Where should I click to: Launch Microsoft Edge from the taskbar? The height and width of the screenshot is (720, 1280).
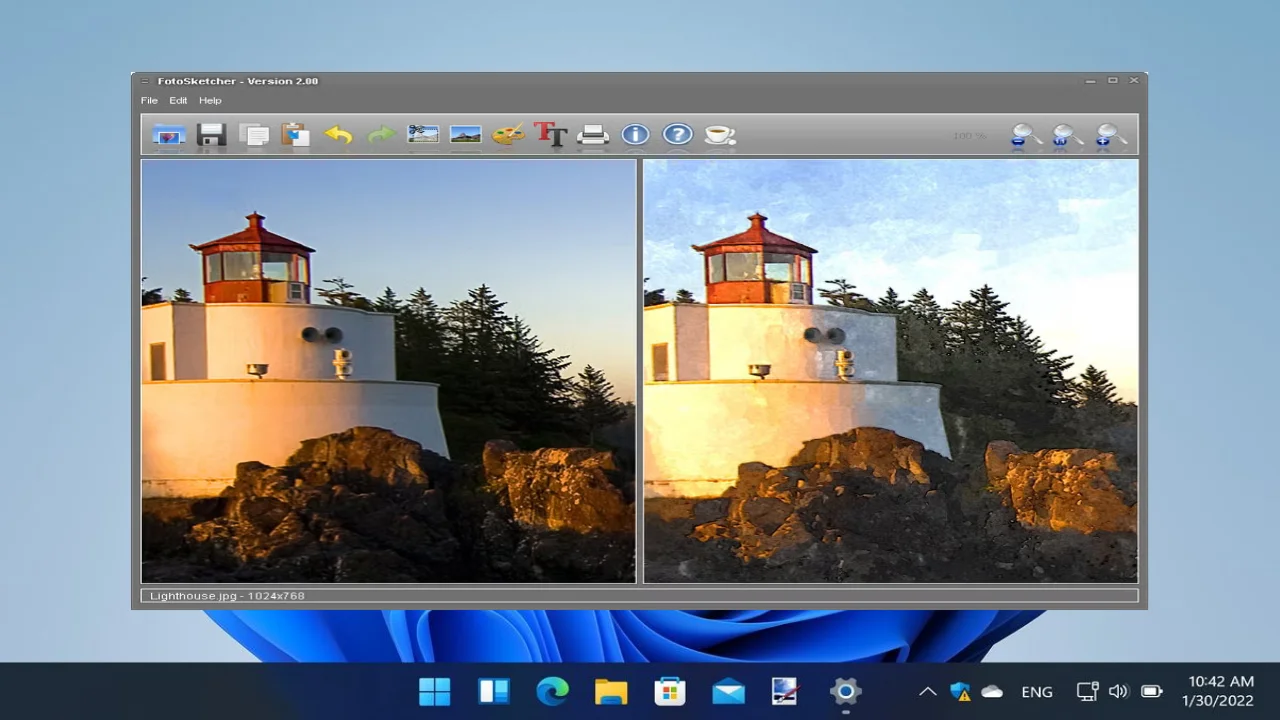552,691
